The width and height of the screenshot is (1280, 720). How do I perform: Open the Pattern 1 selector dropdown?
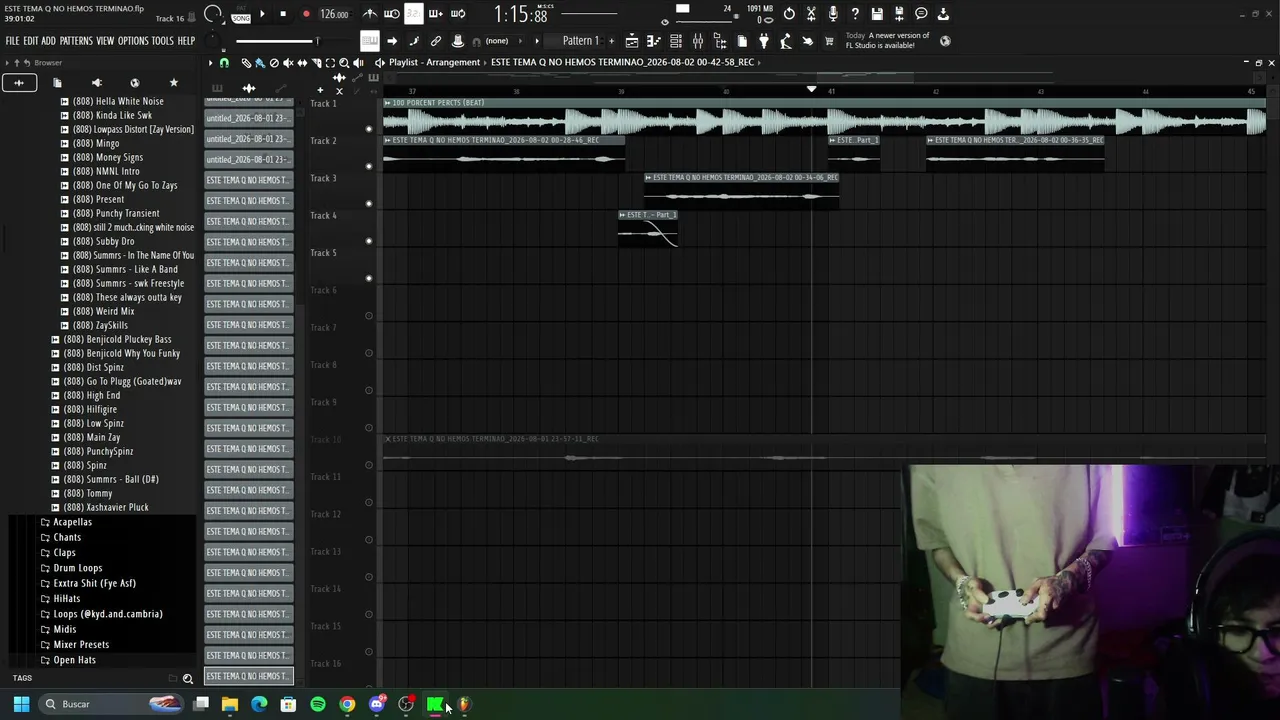(580, 41)
